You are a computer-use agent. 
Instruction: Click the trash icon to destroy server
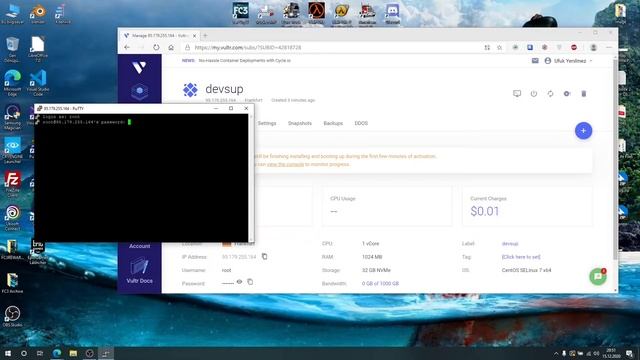(x=584, y=93)
